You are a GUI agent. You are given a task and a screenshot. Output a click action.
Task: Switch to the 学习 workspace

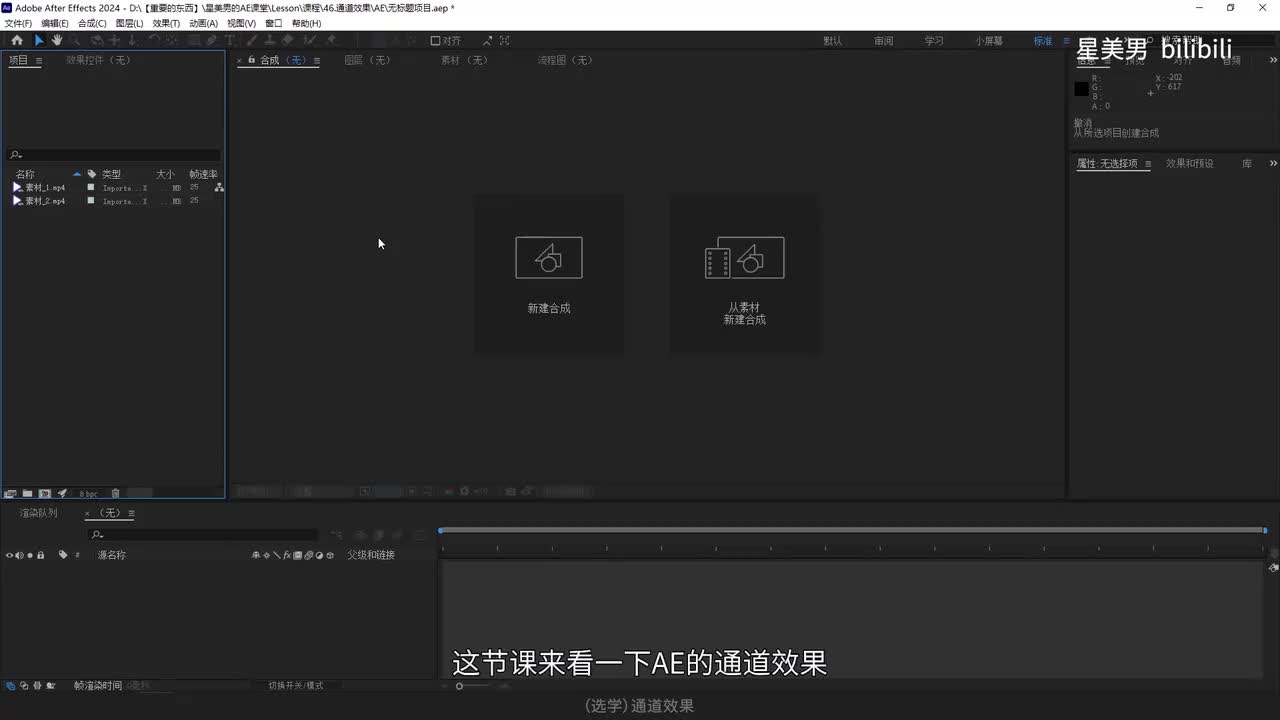click(x=934, y=41)
